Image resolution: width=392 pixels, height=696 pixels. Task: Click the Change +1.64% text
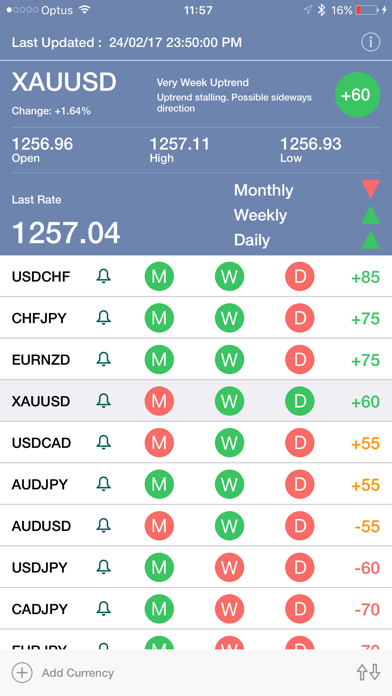coord(51,111)
